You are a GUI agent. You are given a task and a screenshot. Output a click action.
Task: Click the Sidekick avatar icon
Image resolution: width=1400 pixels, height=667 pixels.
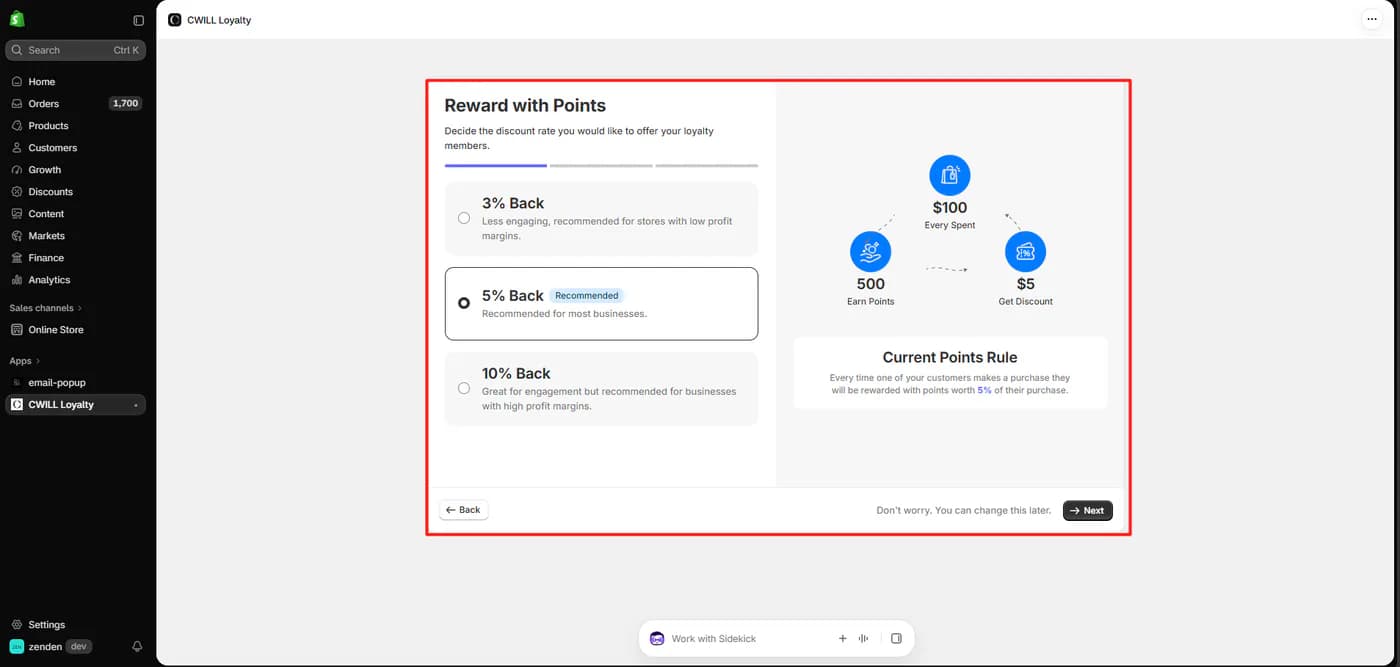(x=657, y=638)
